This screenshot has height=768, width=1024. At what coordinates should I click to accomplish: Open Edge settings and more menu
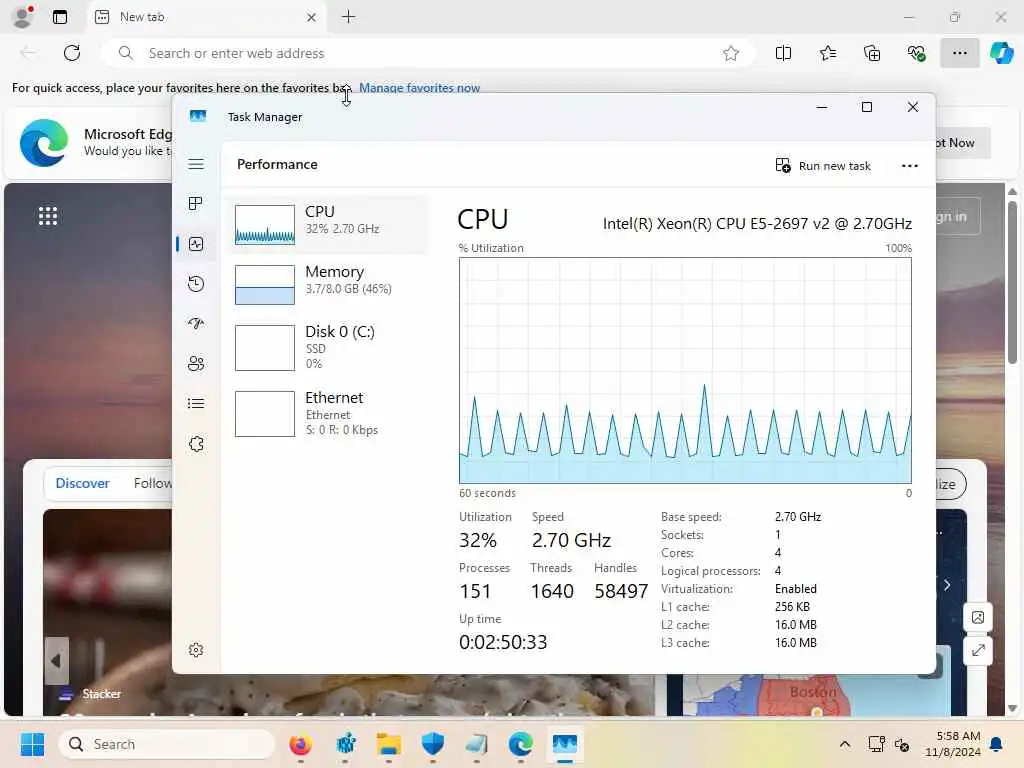(959, 53)
